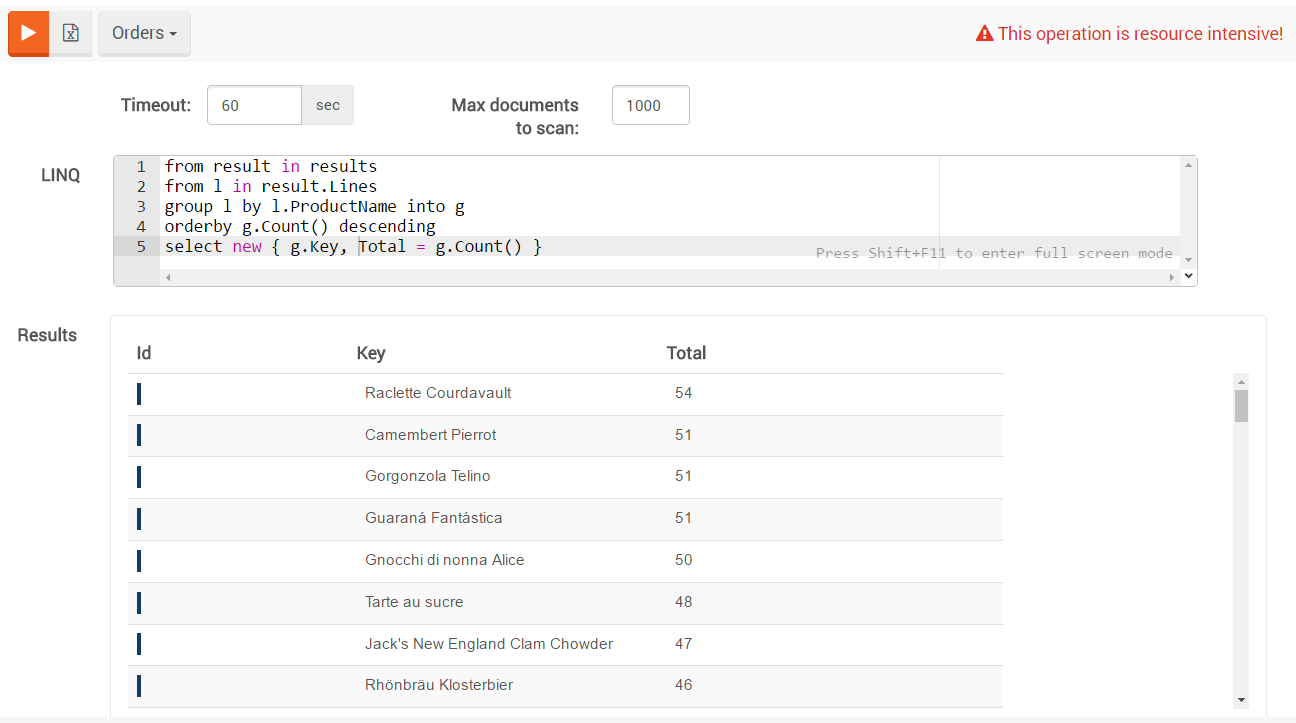Select the Raclette Courdavault row
This screenshot has height=723, width=1296.
565,394
